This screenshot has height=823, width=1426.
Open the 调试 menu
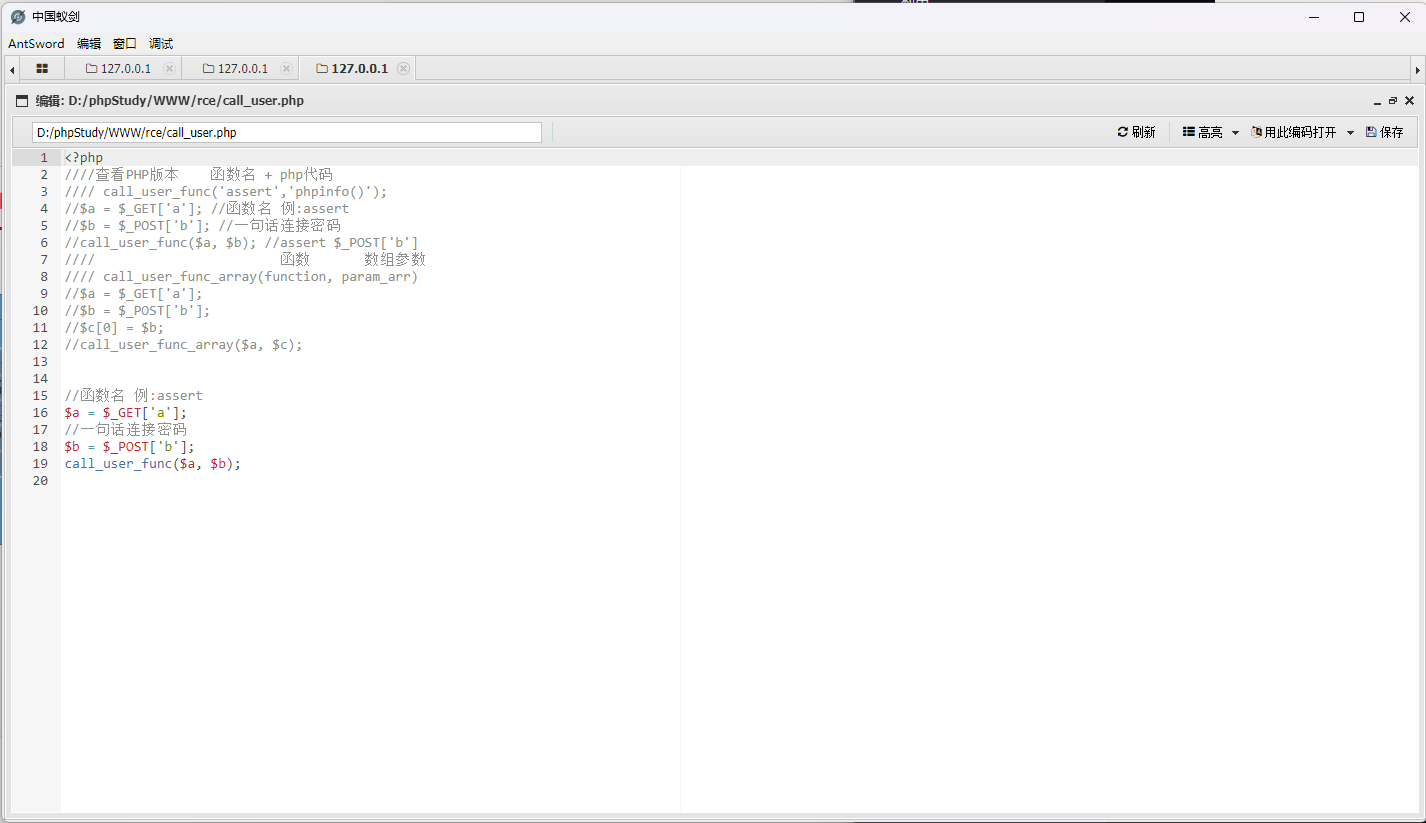[x=161, y=44]
